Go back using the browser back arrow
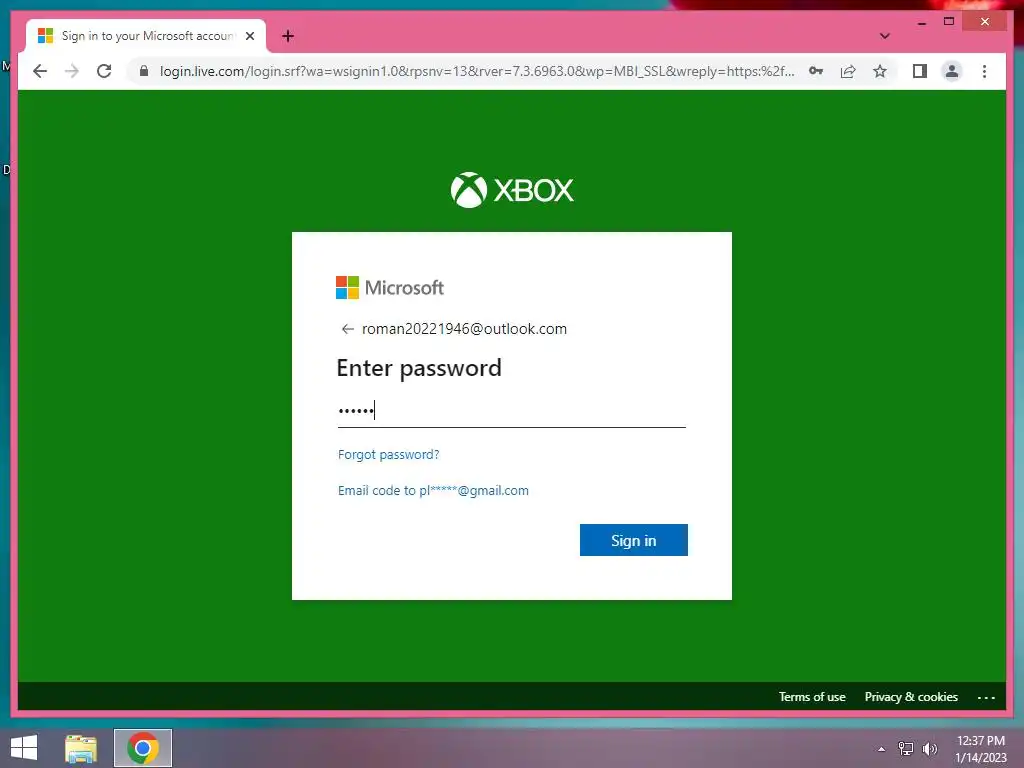Image resolution: width=1024 pixels, height=768 pixels. 40,71
